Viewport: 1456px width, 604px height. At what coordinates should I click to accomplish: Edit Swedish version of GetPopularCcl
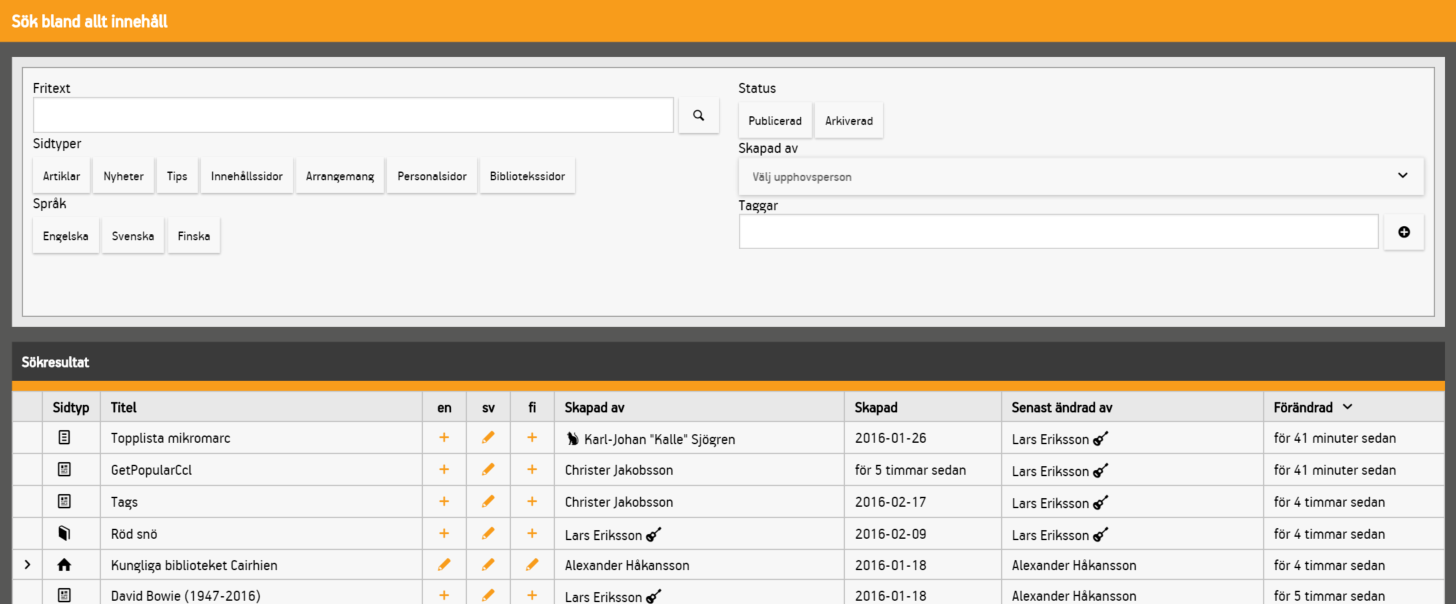(x=488, y=470)
